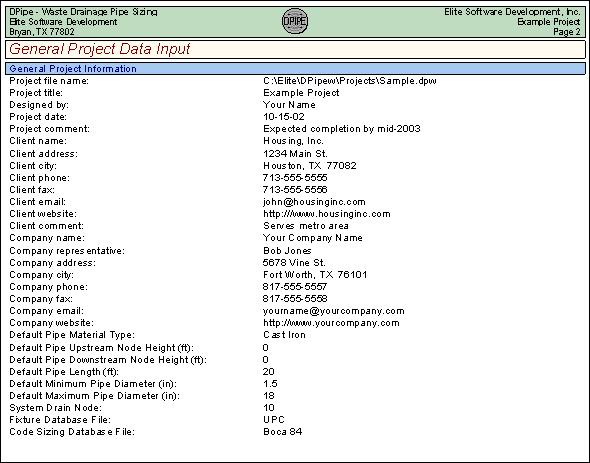Select the Bob Jones representative name
Screen dimensions: 590x463
click(287, 251)
